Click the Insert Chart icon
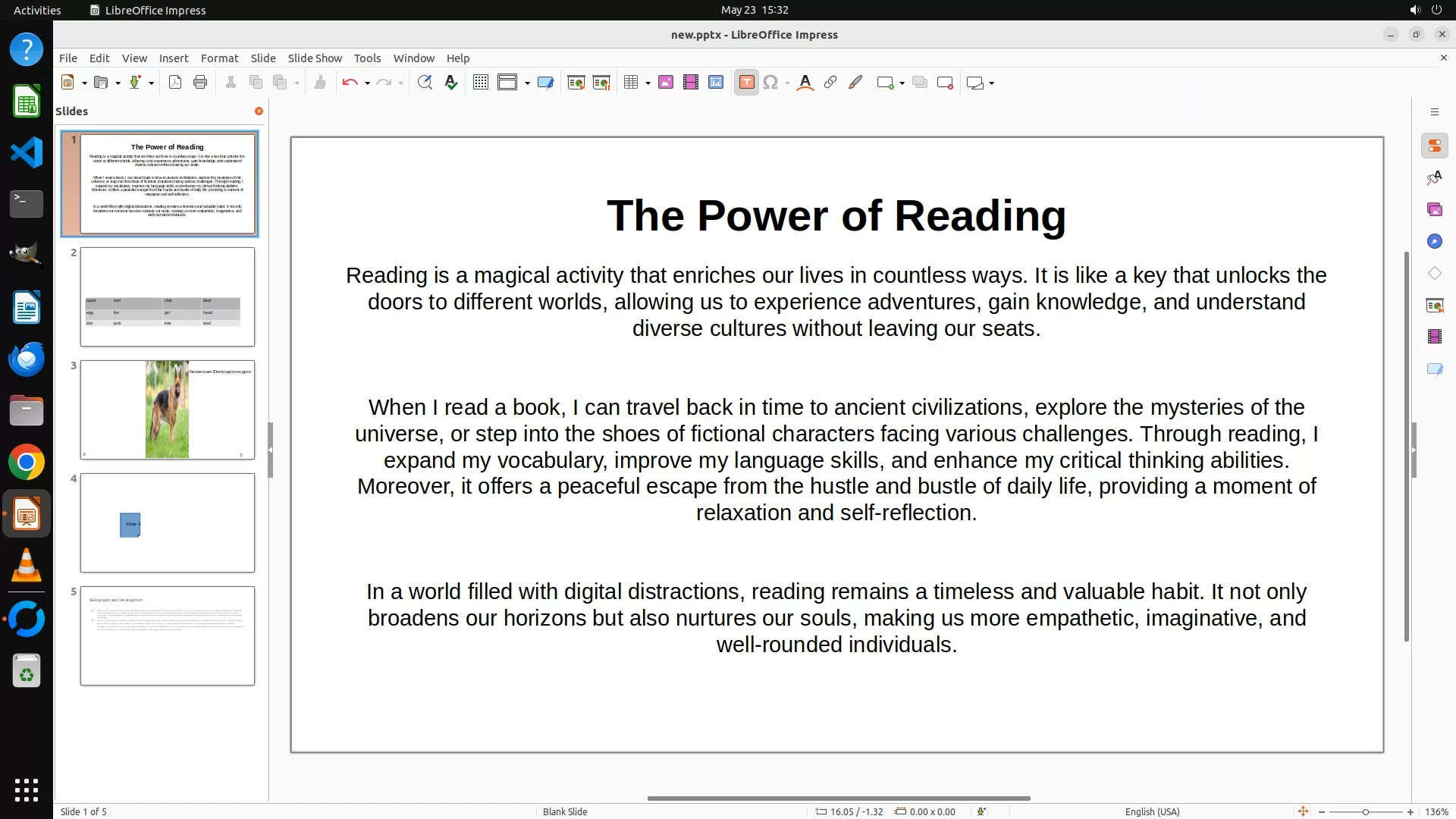The image size is (1456, 819). [716, 83]
